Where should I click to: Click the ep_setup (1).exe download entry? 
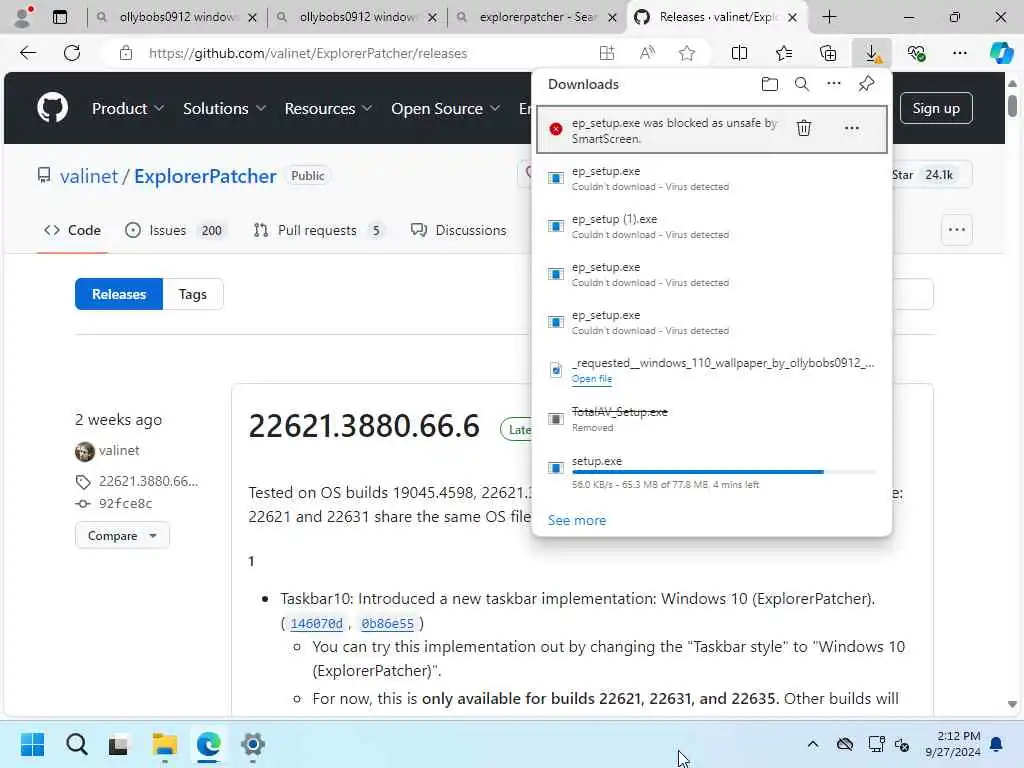[712, 226]
